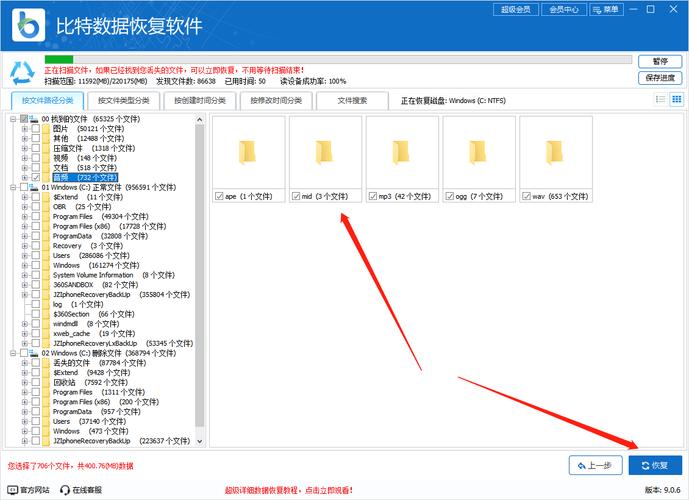Select System Volume Information (8 个文件) row
Viewport: 689px width, 500px height.
click(x=113, y=275)
